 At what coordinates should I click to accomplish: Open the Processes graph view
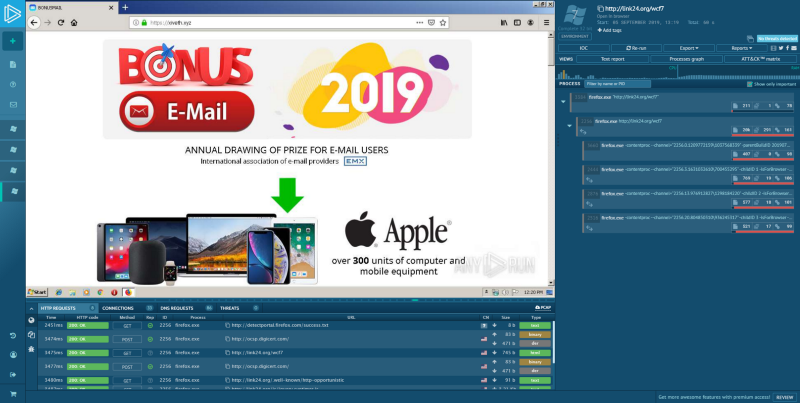coord(686,59)
